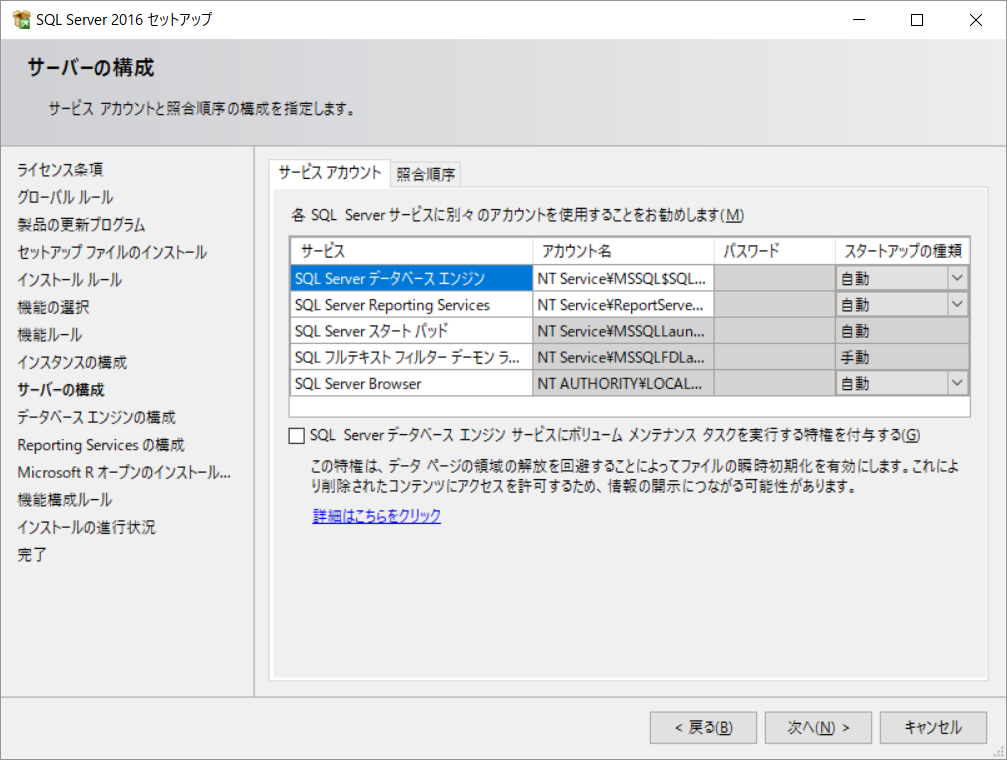Click the < 戻る(B) button

click(x=703, y=727)
